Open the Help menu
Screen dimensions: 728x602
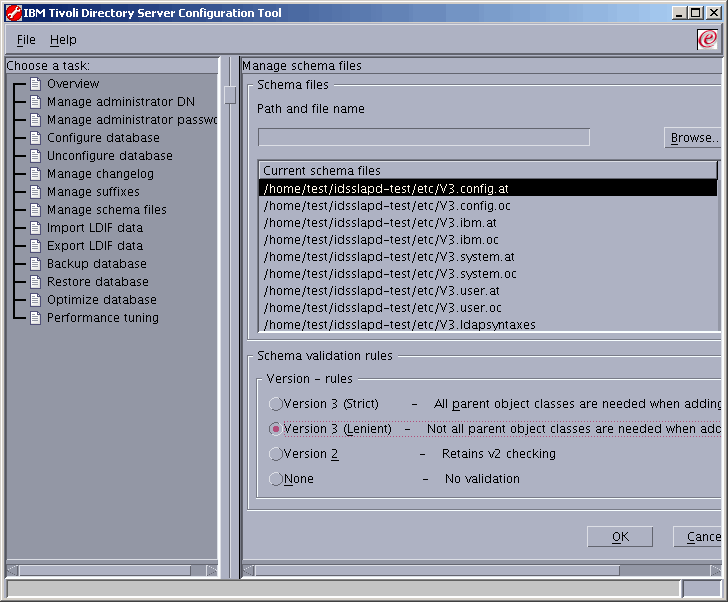pos(63,40)
